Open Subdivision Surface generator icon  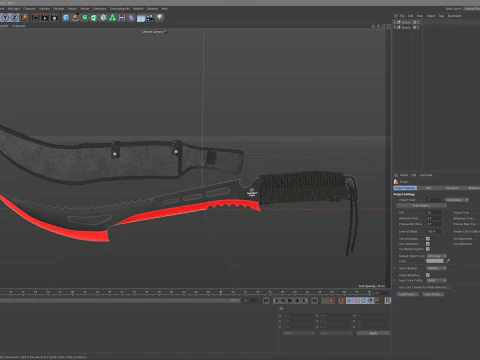[85, 17]
